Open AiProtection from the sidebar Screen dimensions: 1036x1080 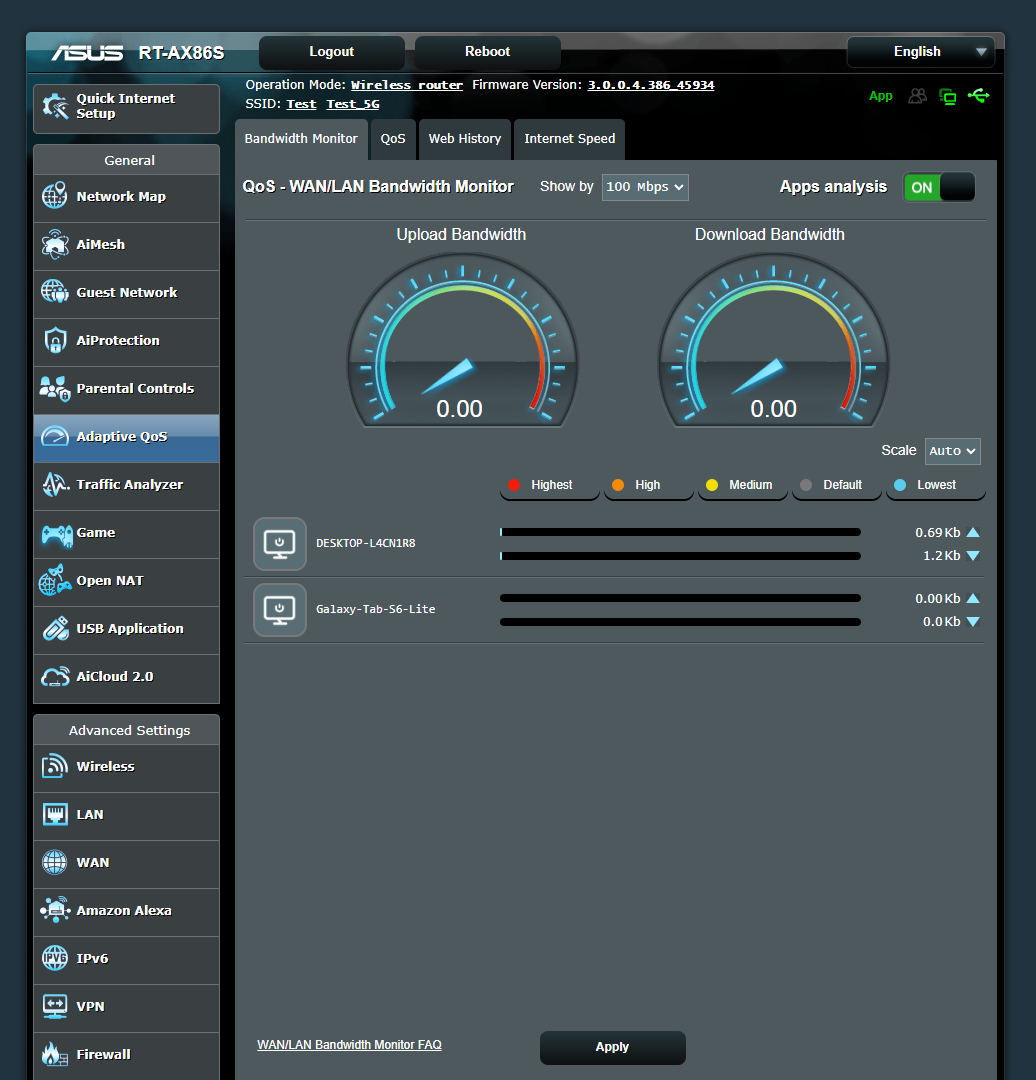53,341
